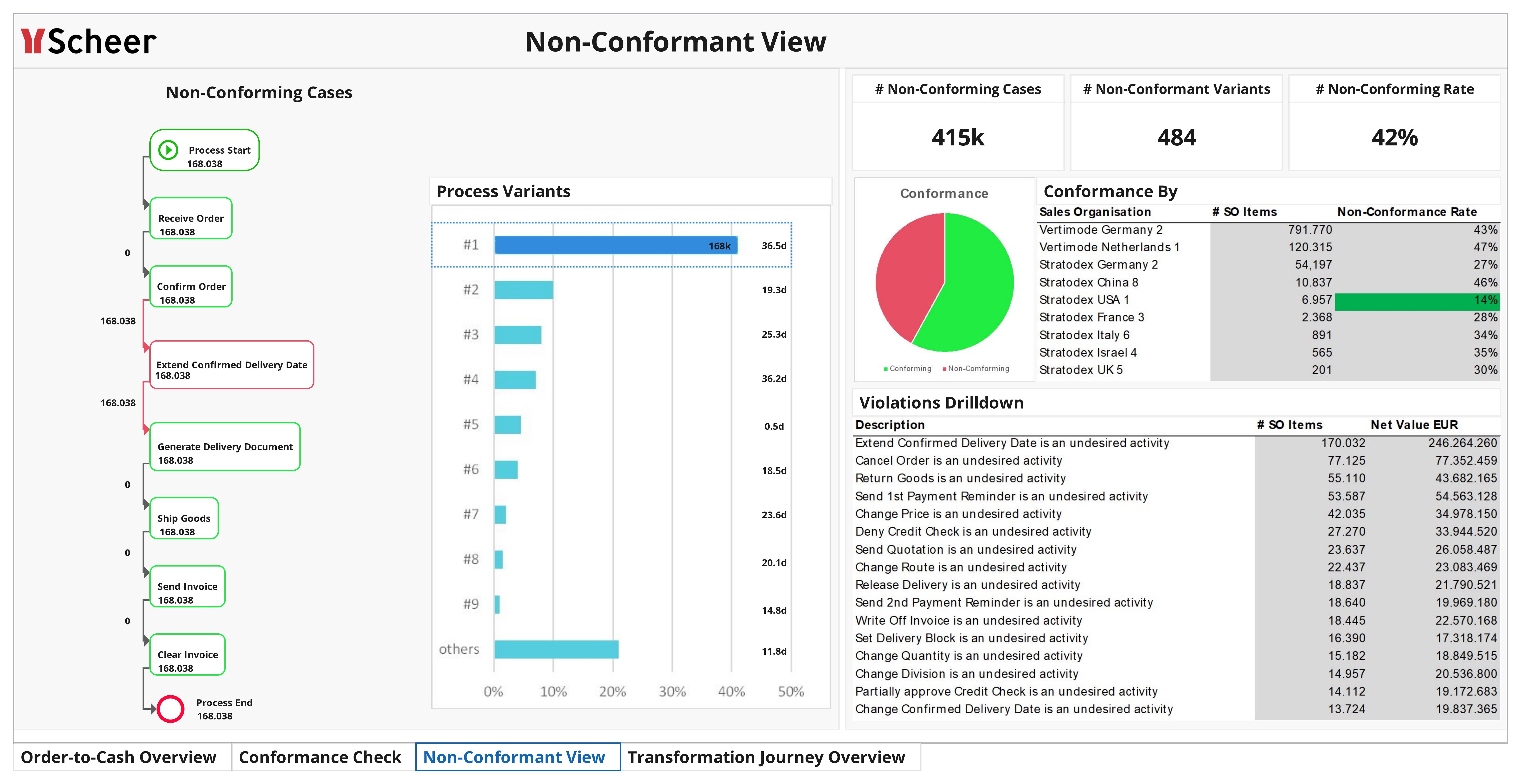Image resolution: width=1521 pixels, height=784 pixels.
Task: Select the variant #5 bar
Action: coord(508,424)
